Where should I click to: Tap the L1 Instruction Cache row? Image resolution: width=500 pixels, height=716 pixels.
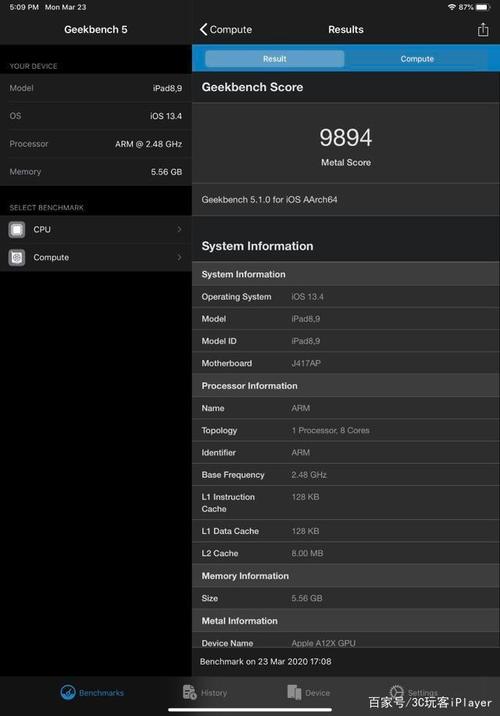click(x=346, y=503)
